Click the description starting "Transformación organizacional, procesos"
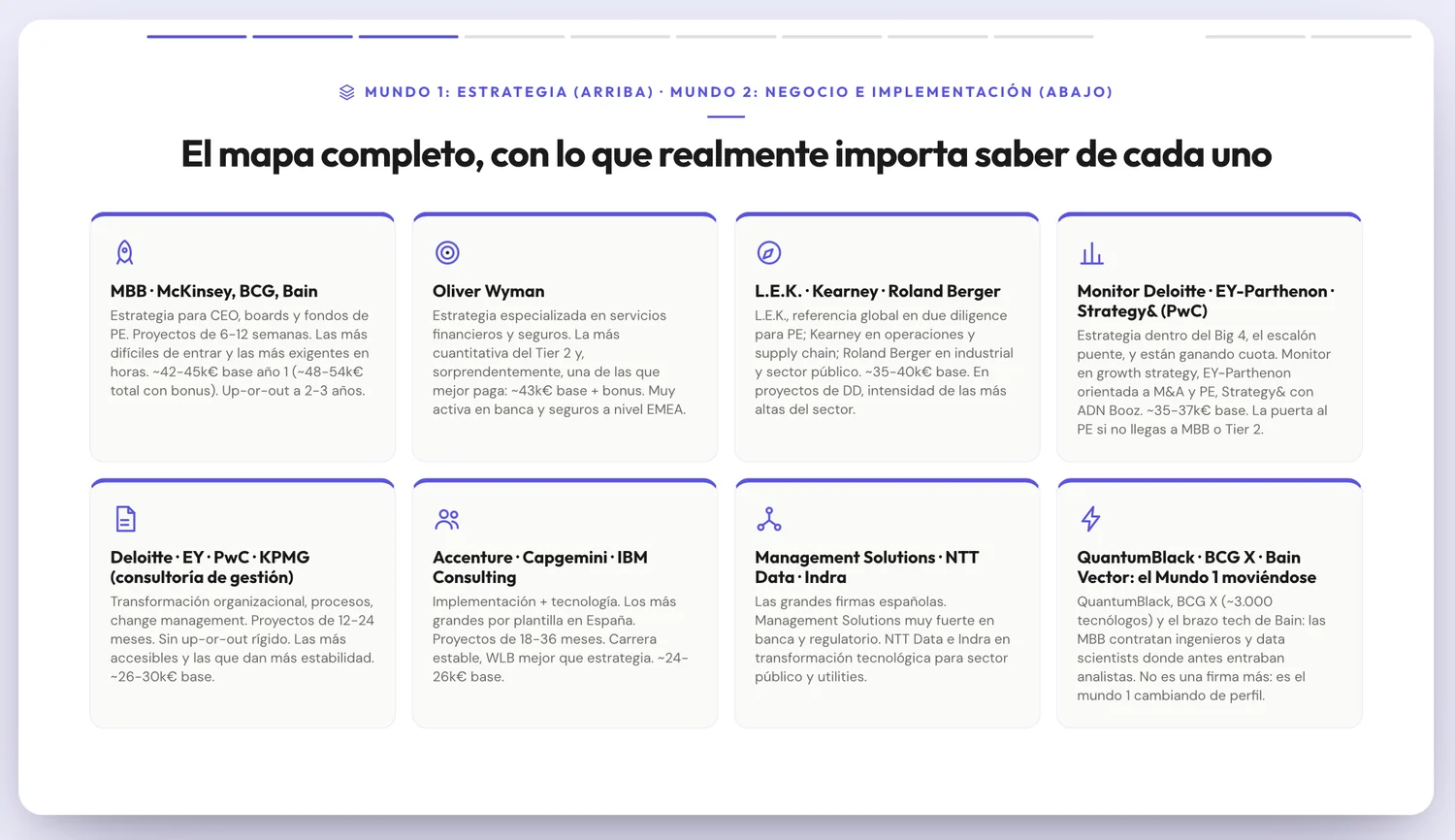This screenshot has height=840, width=1455. coord(242,639)
